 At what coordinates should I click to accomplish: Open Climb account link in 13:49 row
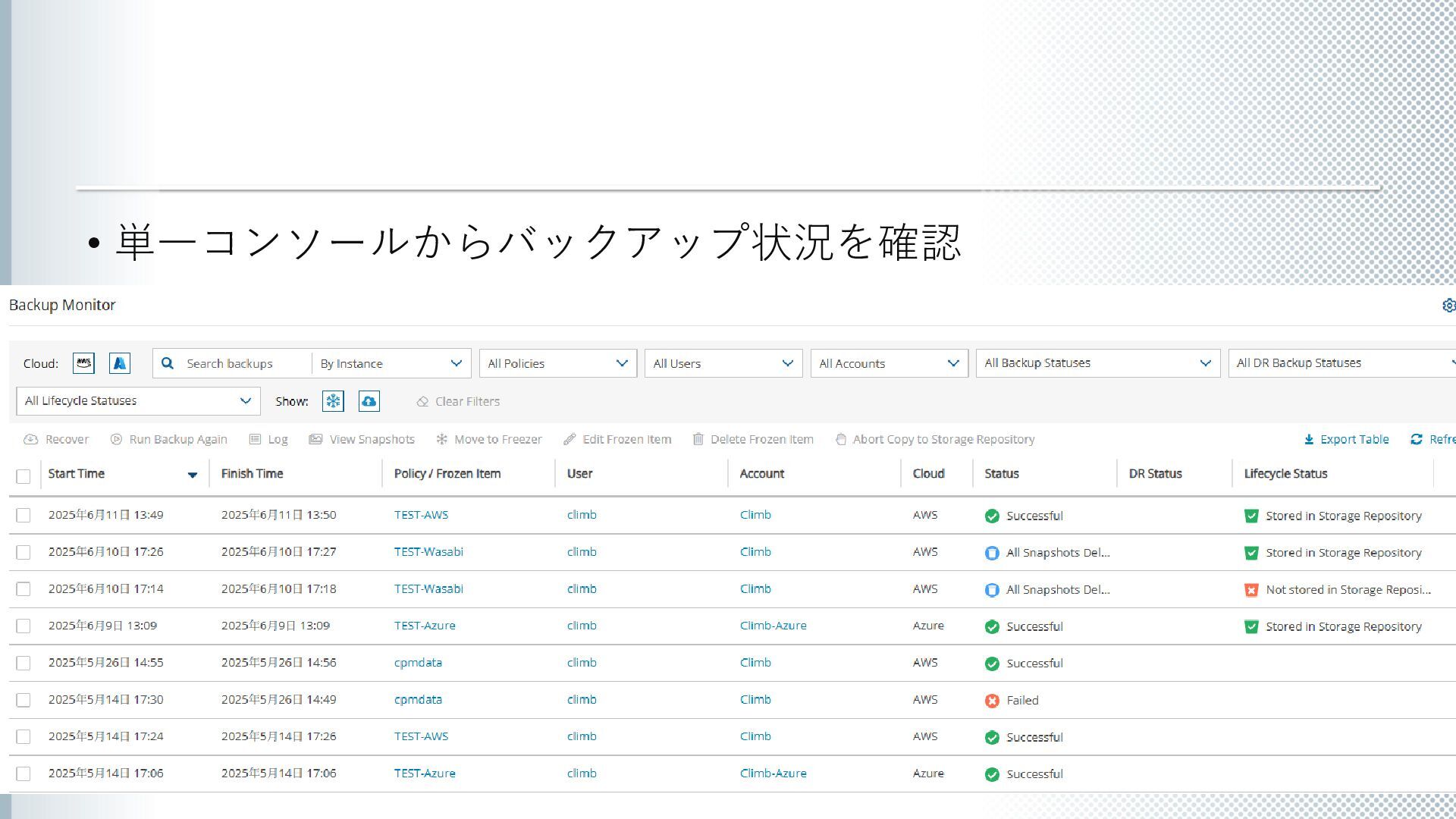755,515
